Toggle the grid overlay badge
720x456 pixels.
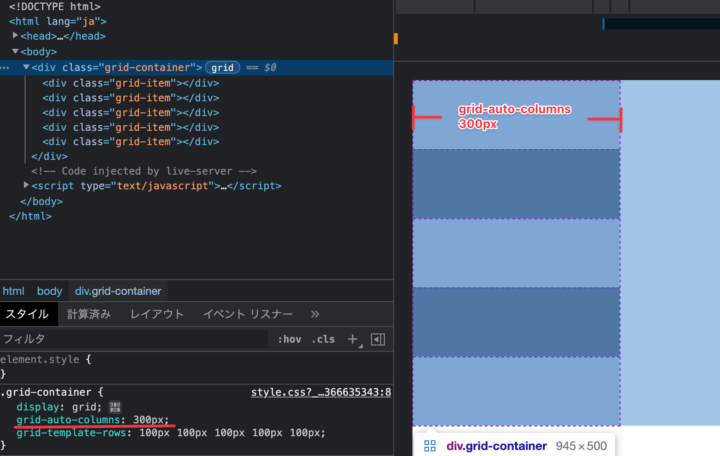click(222, 68)
